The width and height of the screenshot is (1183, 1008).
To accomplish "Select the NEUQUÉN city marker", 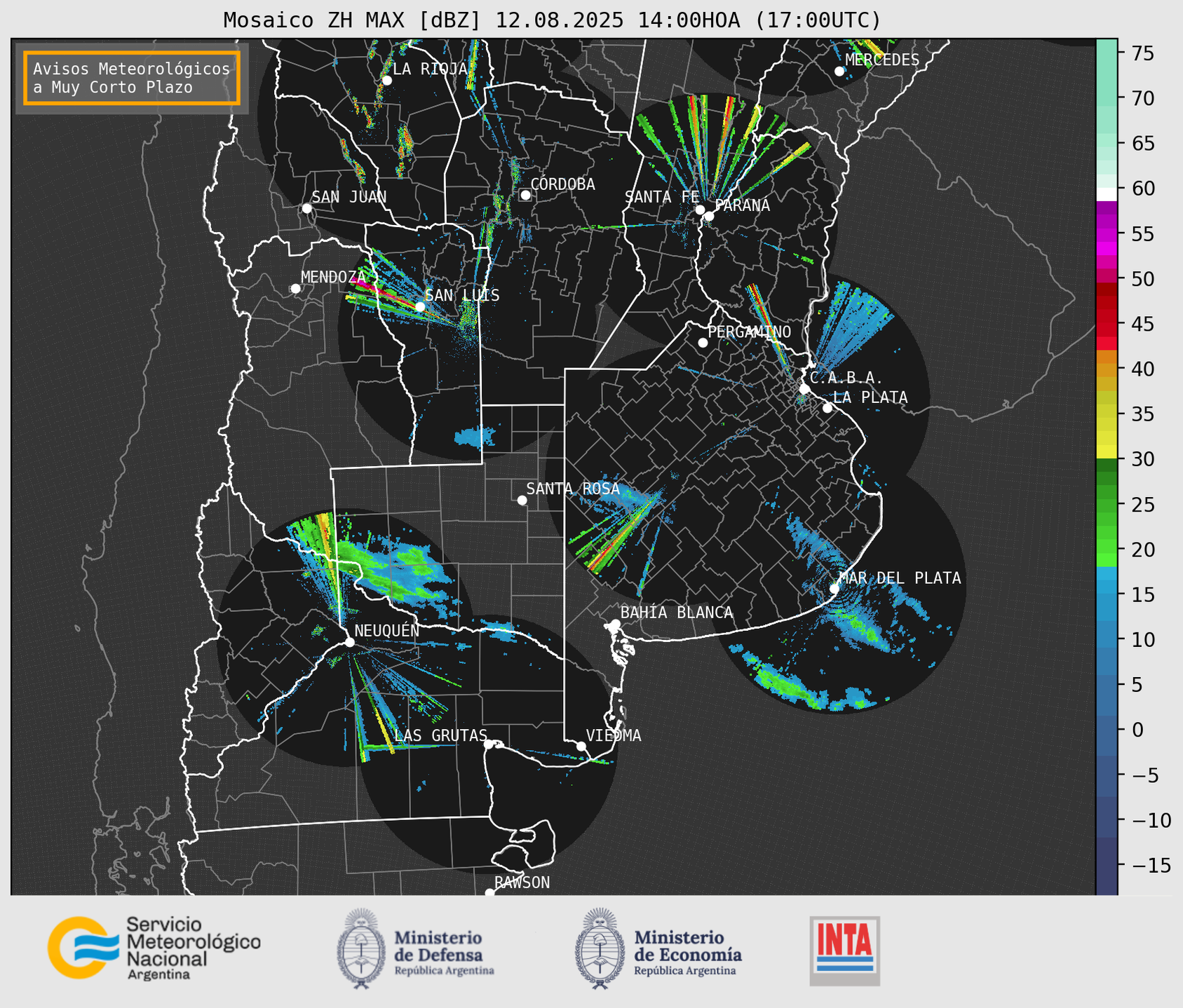I will [349, 642].
